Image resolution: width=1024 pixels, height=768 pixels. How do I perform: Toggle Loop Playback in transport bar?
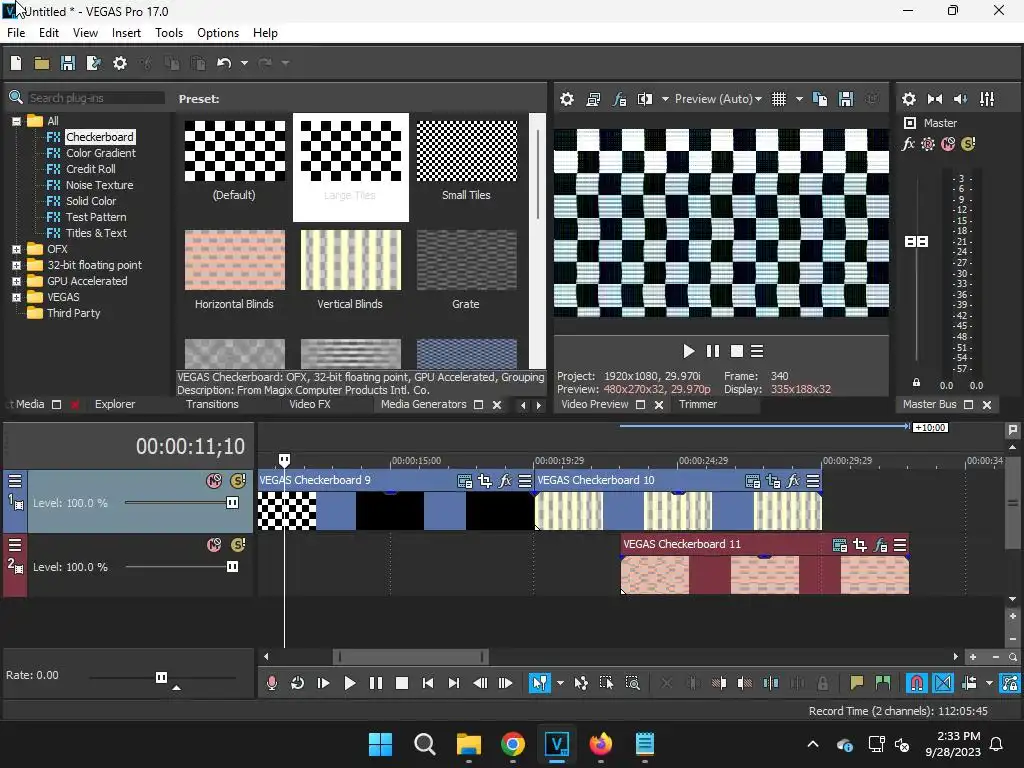(297, 683)
